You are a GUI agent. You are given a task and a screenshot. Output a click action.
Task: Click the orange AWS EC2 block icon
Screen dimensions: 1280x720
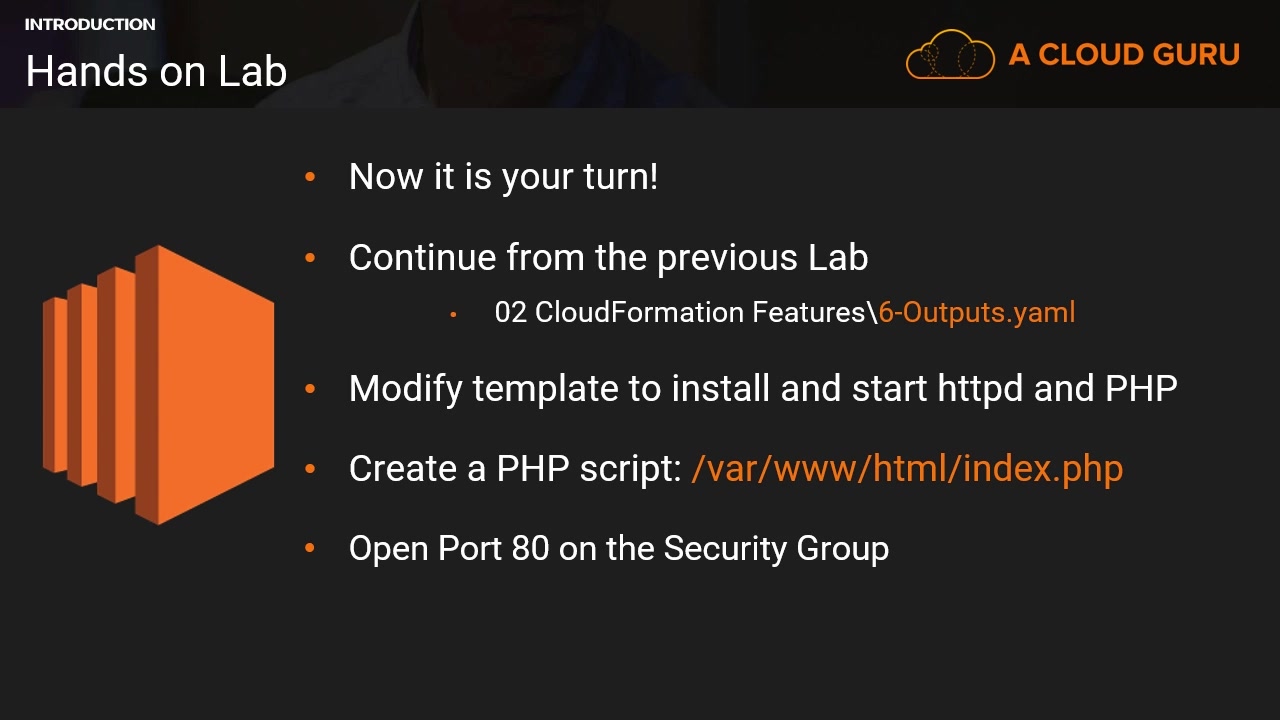(158, 385)
